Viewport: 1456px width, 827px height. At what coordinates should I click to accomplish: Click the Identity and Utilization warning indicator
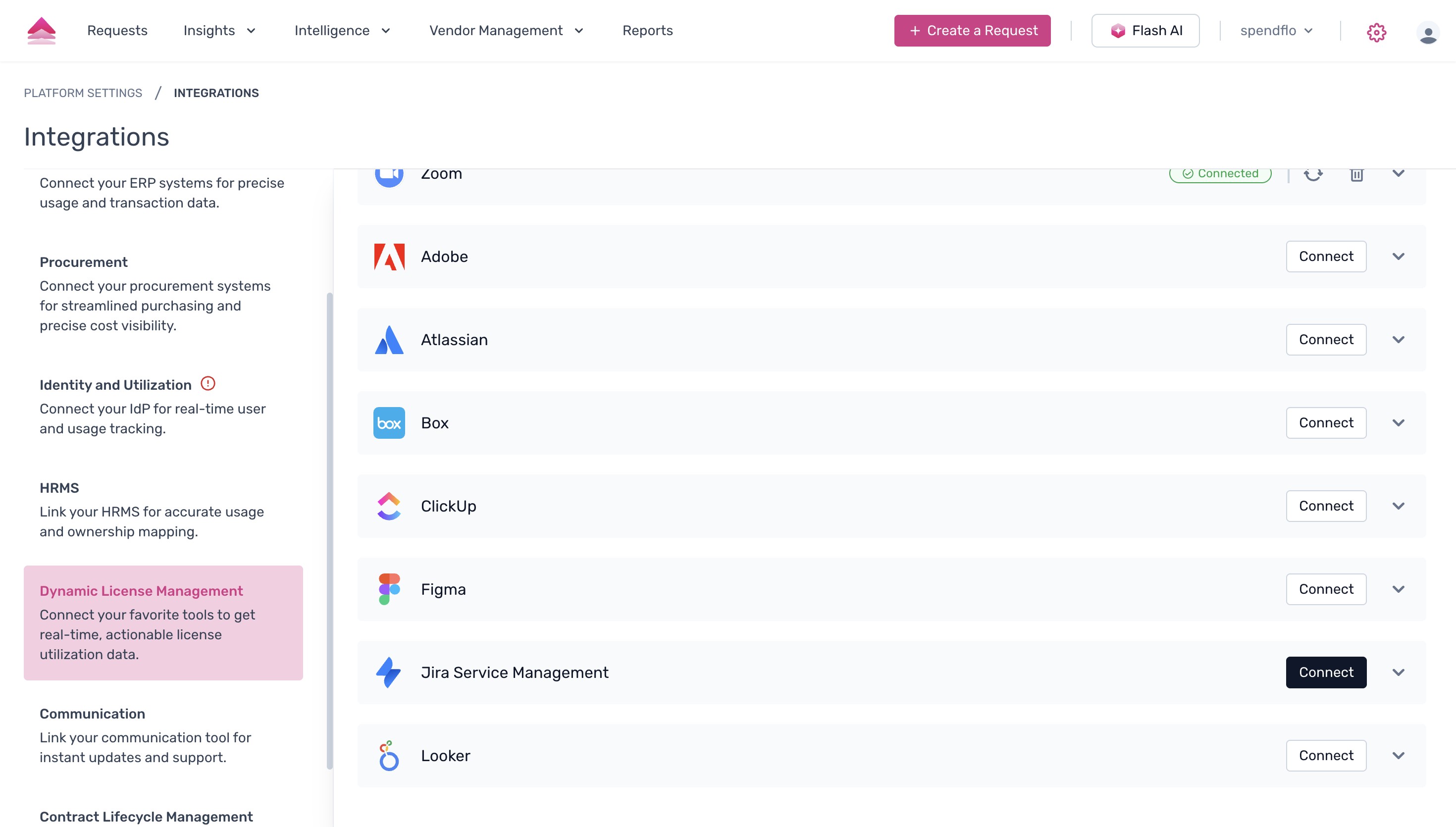[x=208, y=384]
